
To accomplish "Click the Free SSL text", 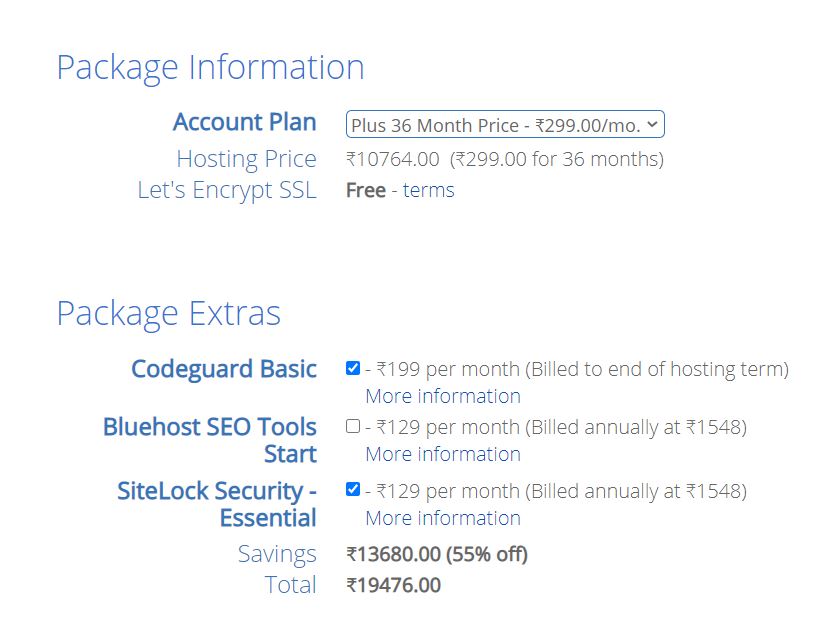I will pyautogui.click(x=365, y=190).
